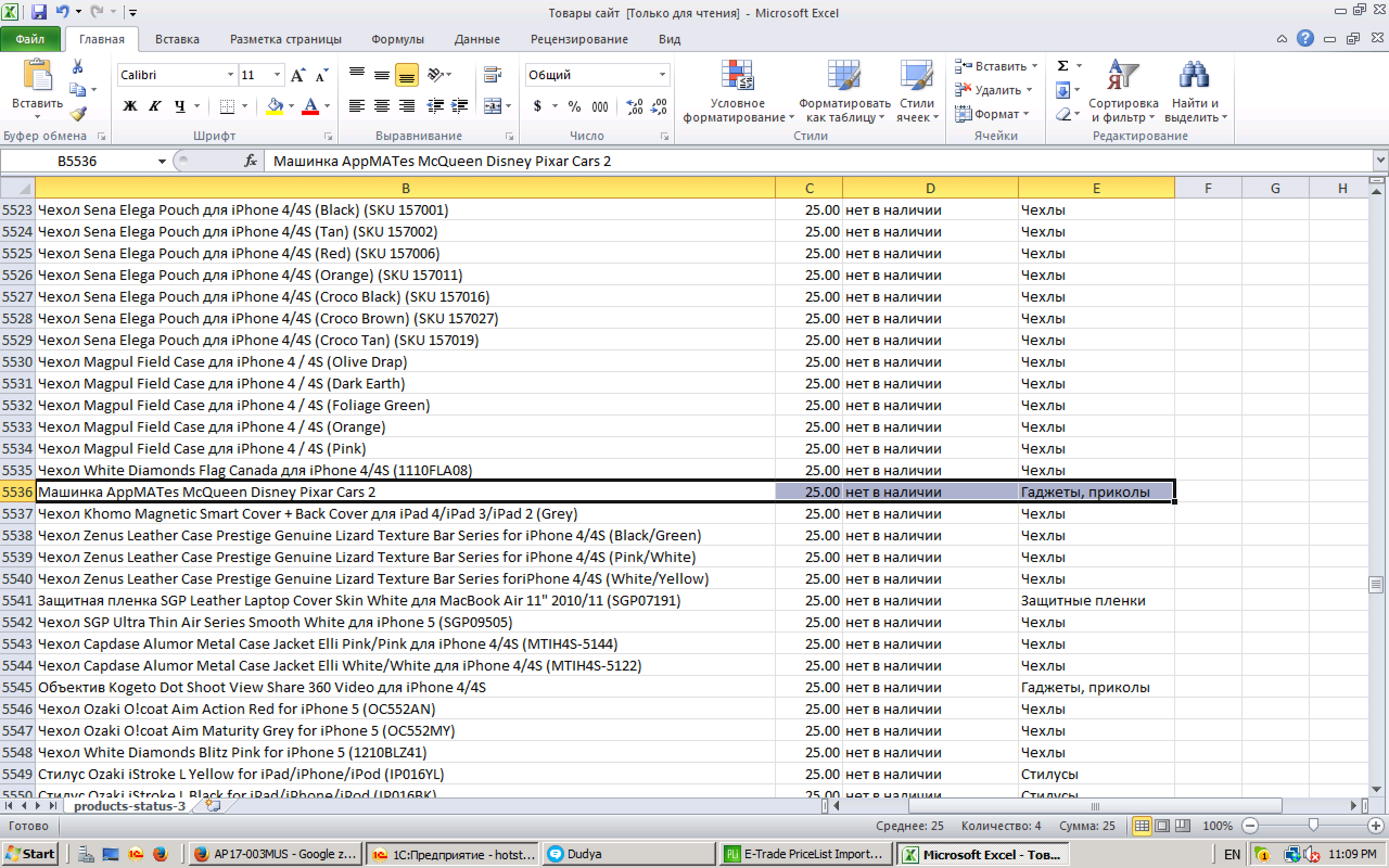Click Удалить in Ячейки group
Screen dimensions: 1389x868
tap(993, 90)
